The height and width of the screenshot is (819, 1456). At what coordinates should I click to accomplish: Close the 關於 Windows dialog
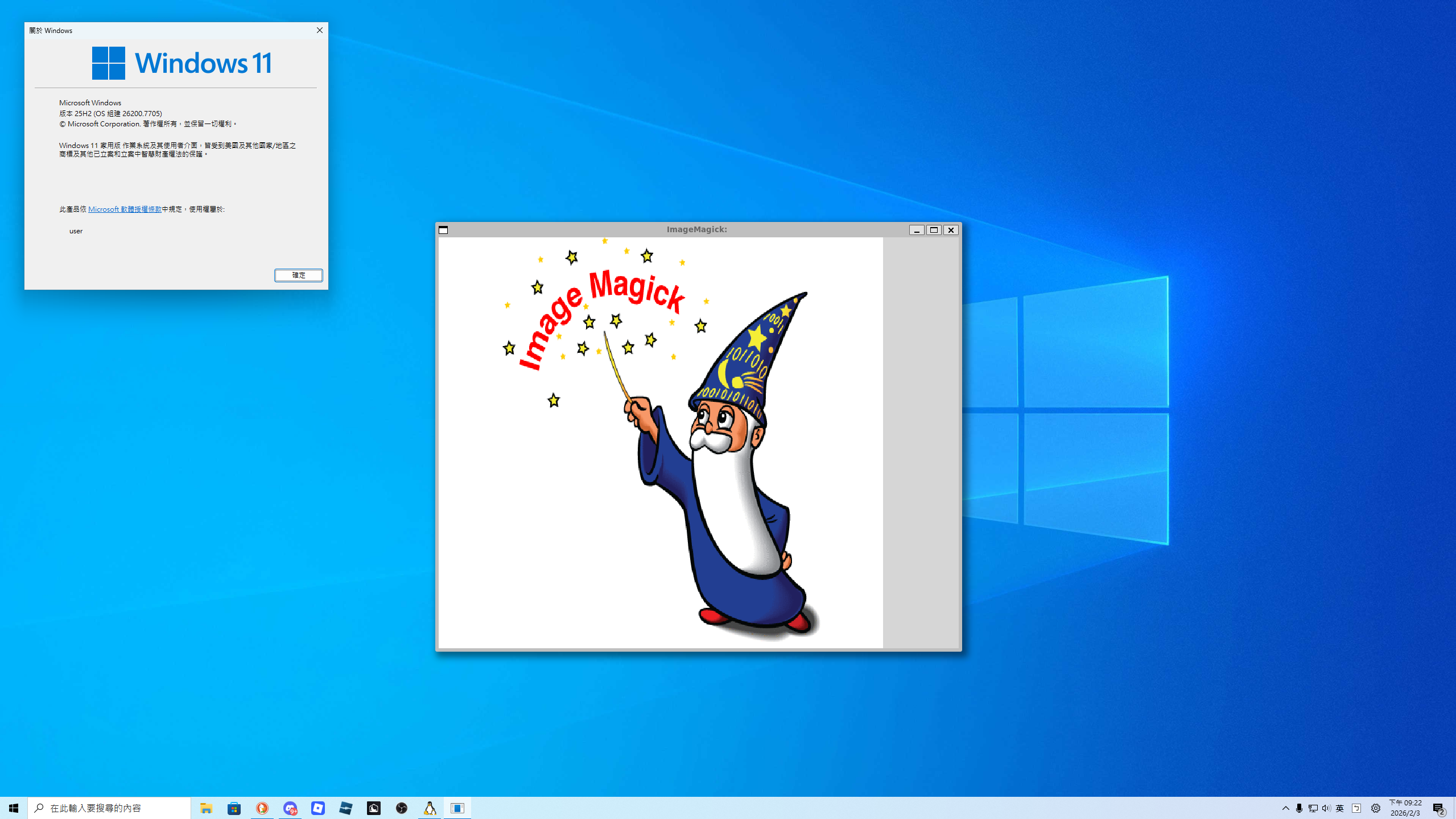(319, 30)
